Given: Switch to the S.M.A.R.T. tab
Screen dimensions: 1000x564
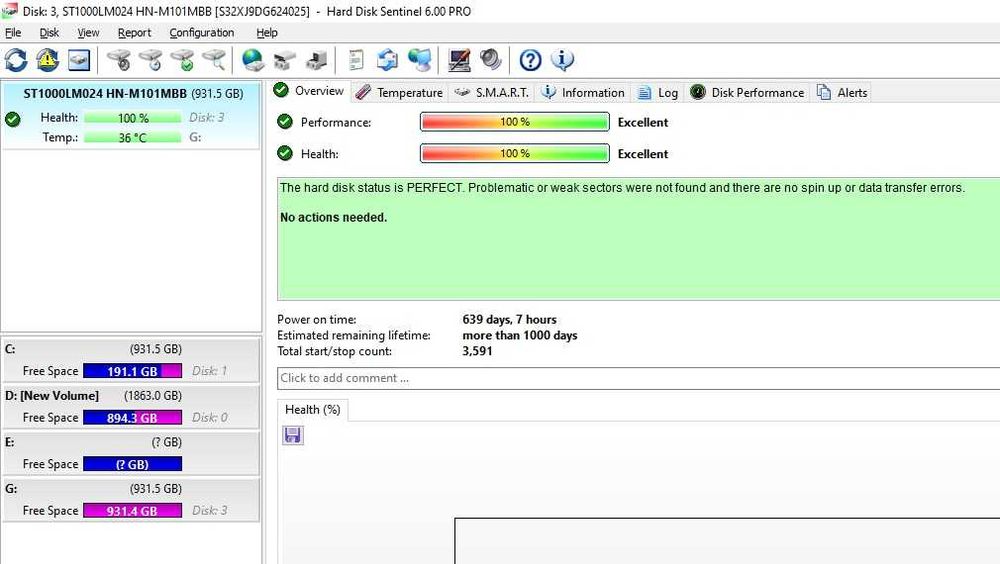Looking at the screenshot, I should click(492, 93).
